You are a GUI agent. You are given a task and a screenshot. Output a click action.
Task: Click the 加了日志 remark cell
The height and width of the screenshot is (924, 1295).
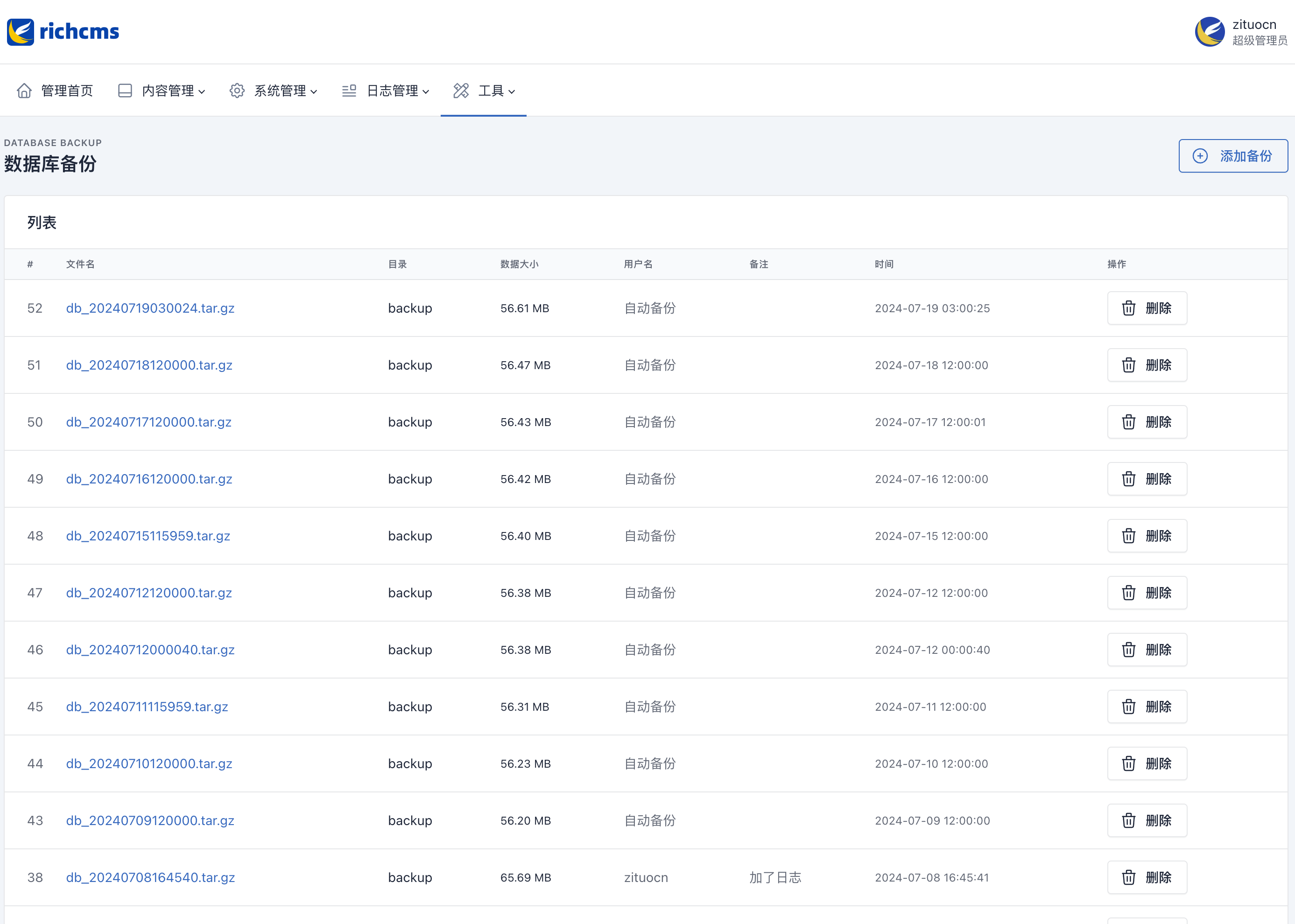tap(775, 877)
